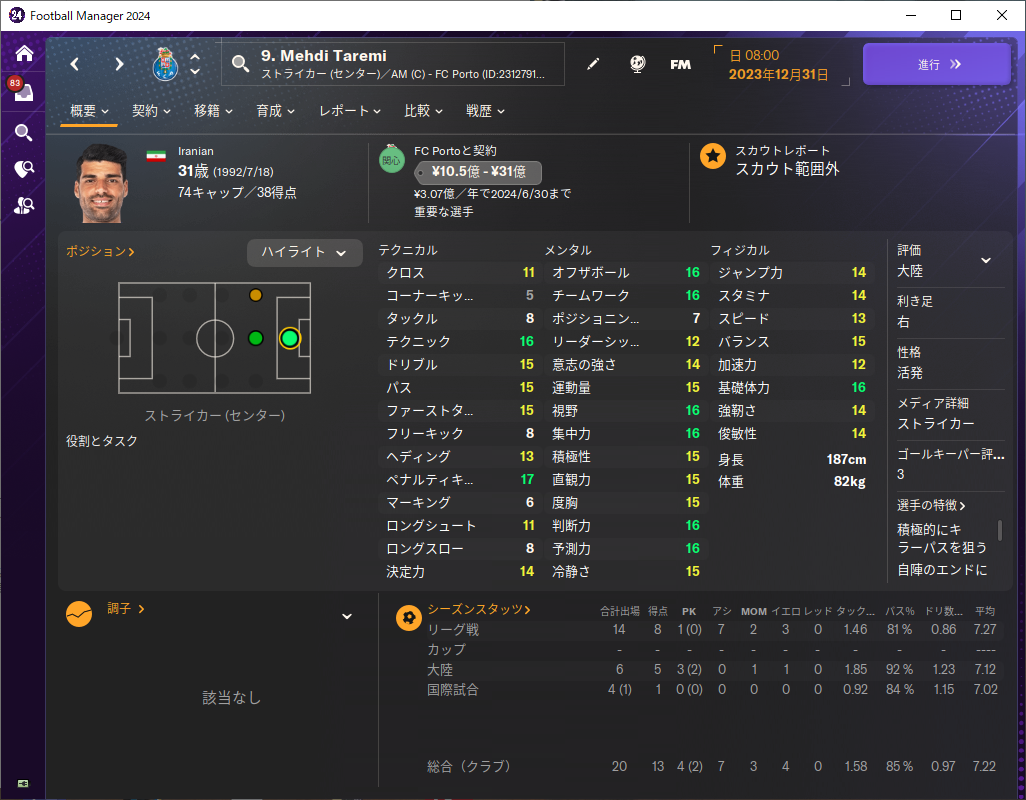Select the orange right-wing position dot
Image resolution: width=1026 pixels, height=800 pixels.
[256, 295]
